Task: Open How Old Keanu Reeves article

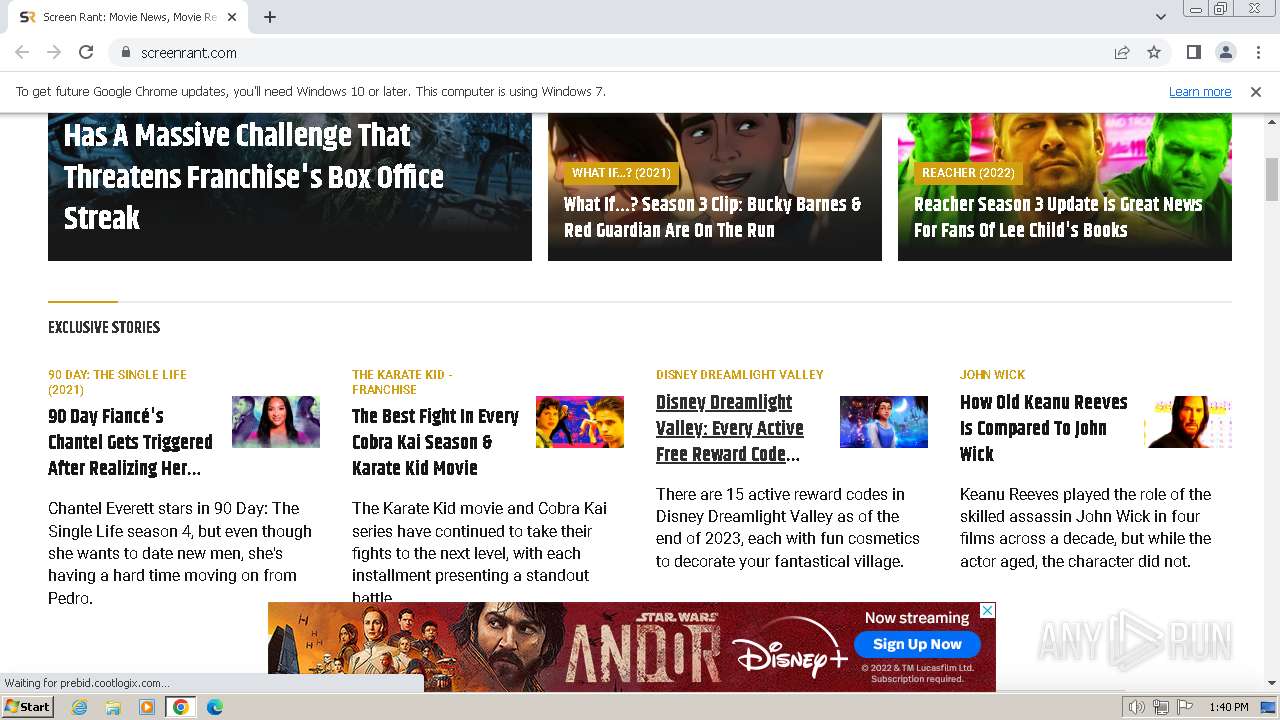Action: [x=1043, y=428]
